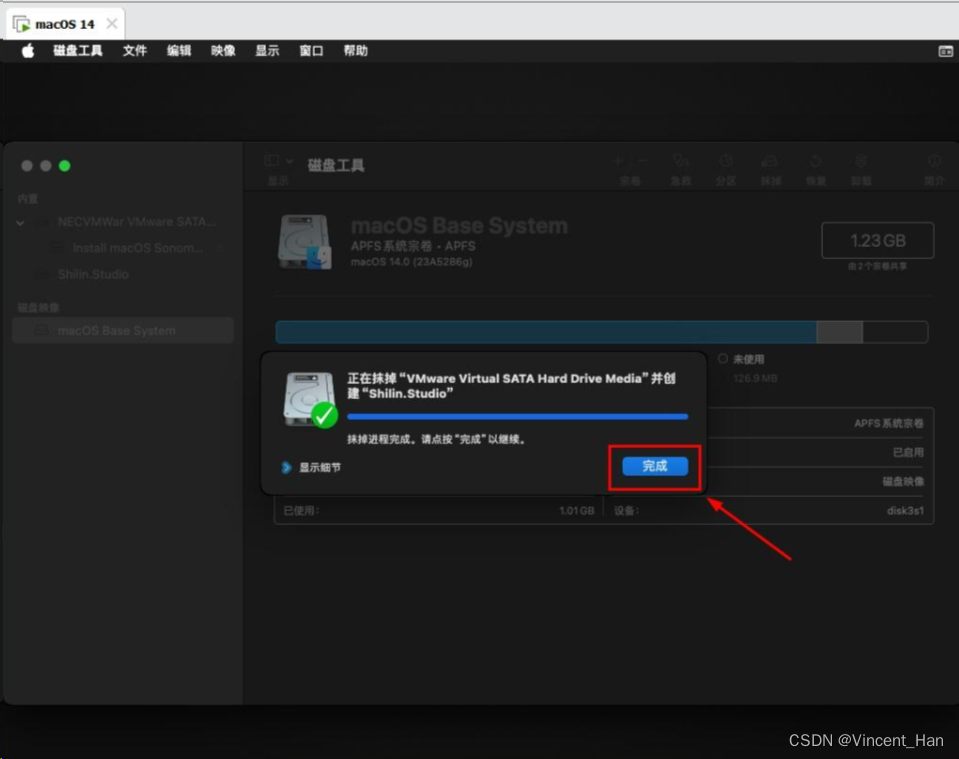Open the Apple menu

click(28, 51)
